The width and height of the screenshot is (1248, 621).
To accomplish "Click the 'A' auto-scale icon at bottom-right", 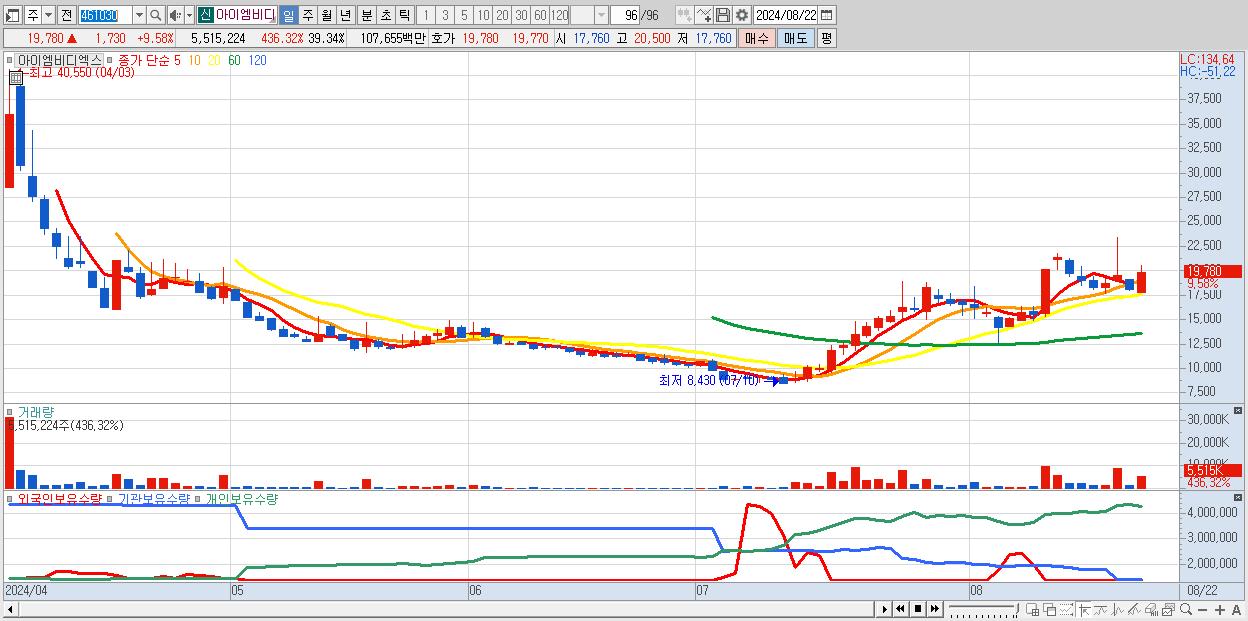I will 1237,610.
